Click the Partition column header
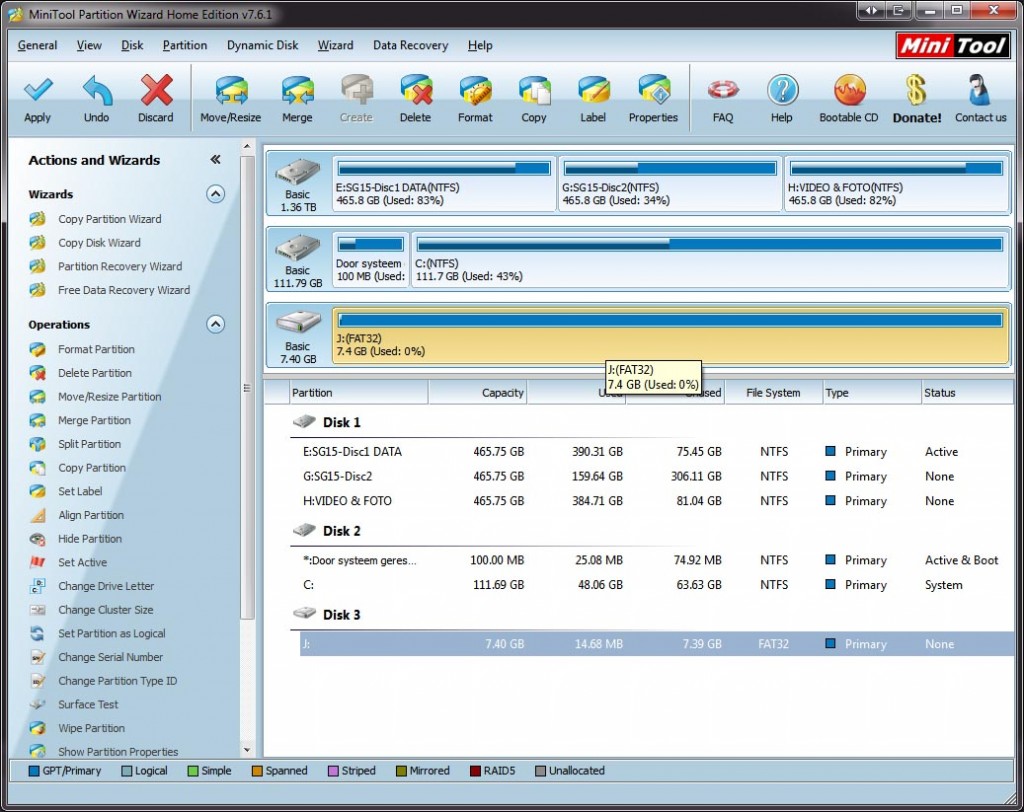The width and height of the screenshot is (1024, 812). click(x=359, y=393)
